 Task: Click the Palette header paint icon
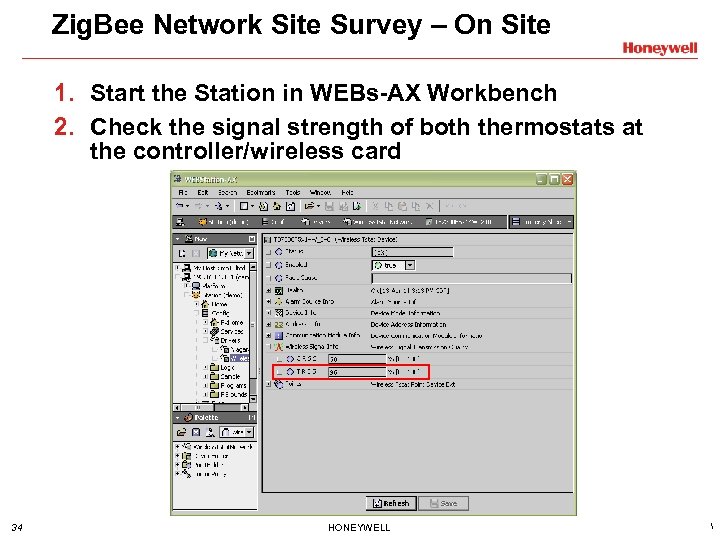pos(188,417)
